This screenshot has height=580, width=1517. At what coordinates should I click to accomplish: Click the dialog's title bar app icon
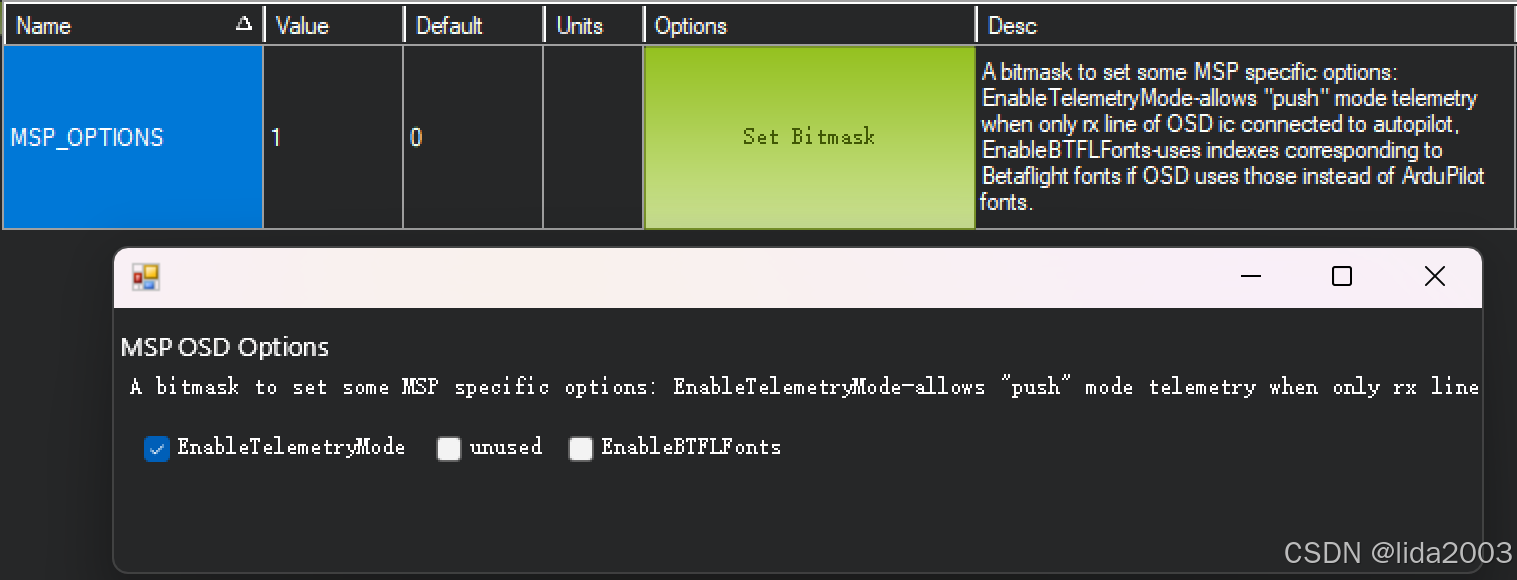(146, 277)
